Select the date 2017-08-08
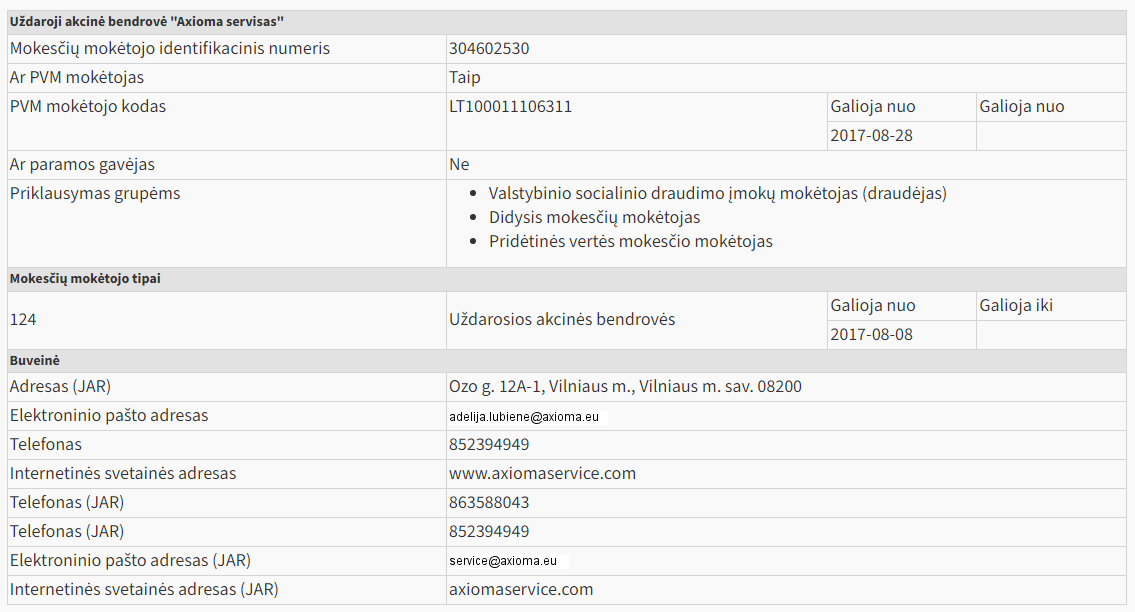The image size is (1135, 612). [x=871, y=335]
